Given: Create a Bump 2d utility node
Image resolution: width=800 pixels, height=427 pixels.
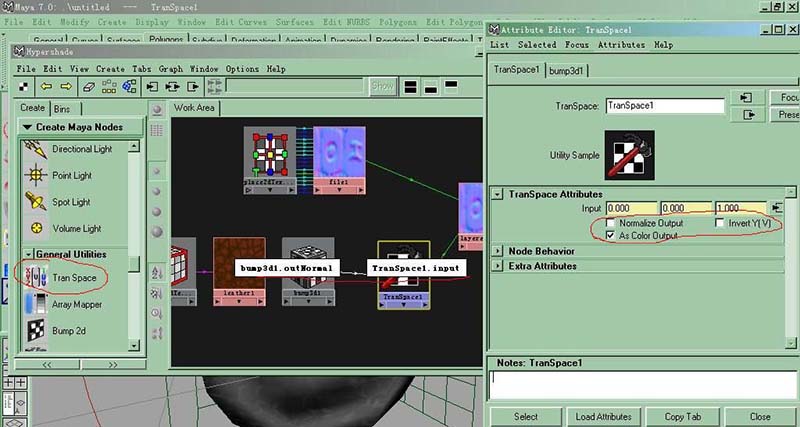Looking at the screenshot, I should [x=71, y=331].
